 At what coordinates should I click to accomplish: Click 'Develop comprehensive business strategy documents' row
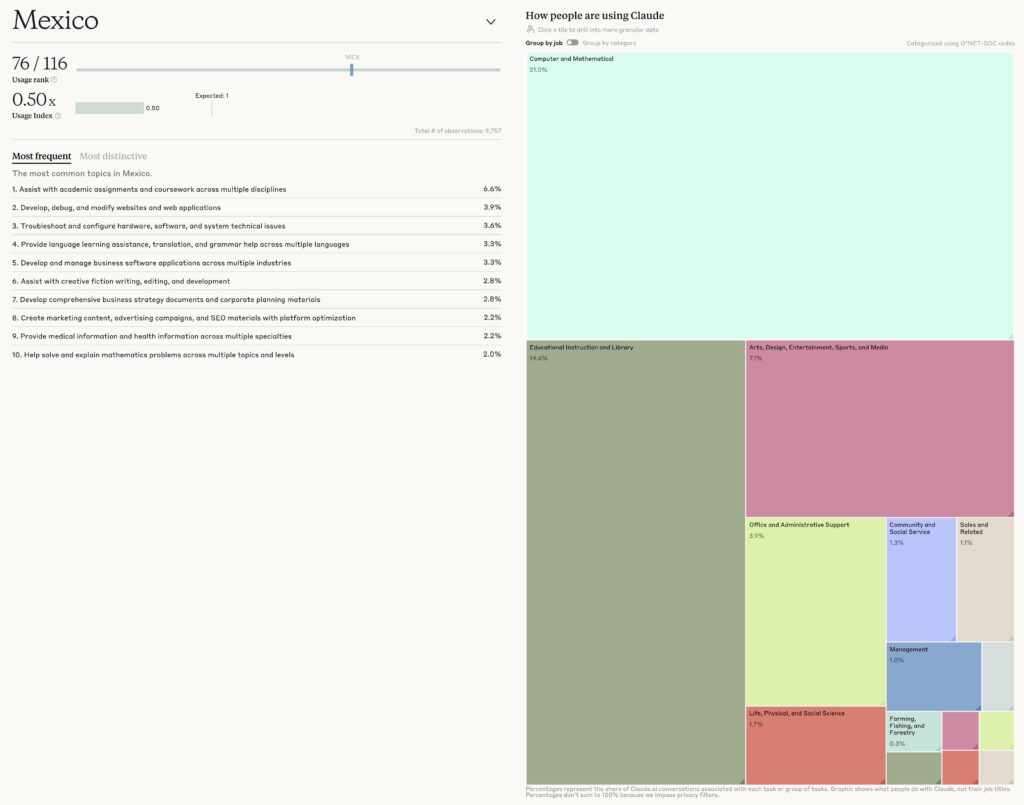[x=257, y=300]
